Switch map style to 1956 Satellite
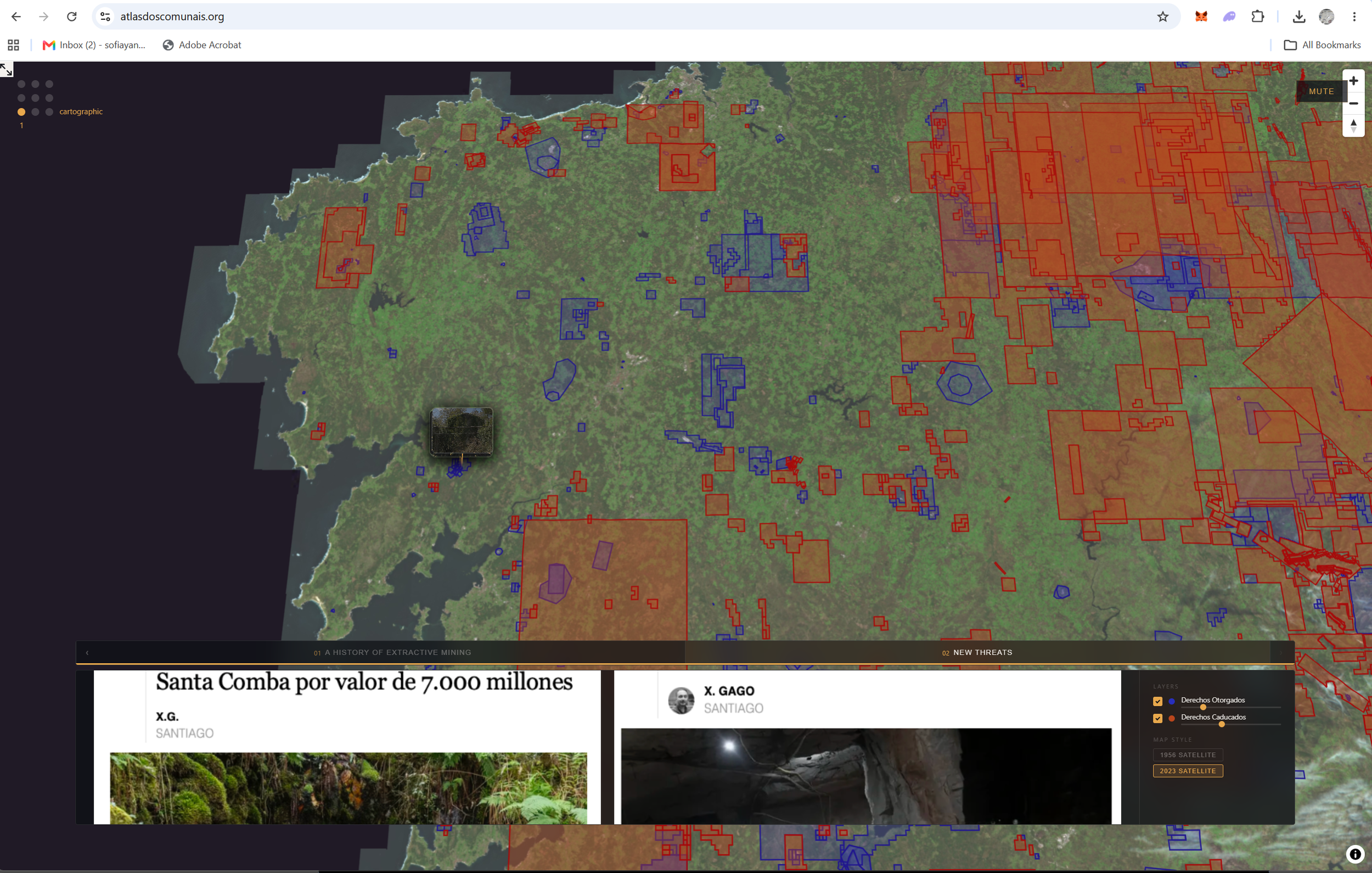The height and width of the screenshot is (873, 1372). click(1188, 754)
